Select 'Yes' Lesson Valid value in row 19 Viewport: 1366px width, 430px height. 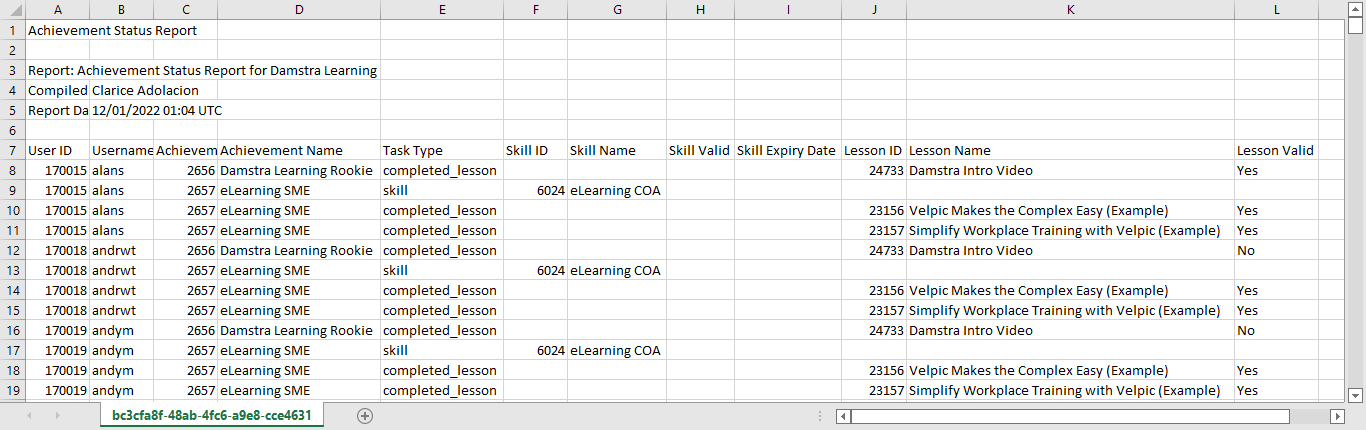(1277, 390)
